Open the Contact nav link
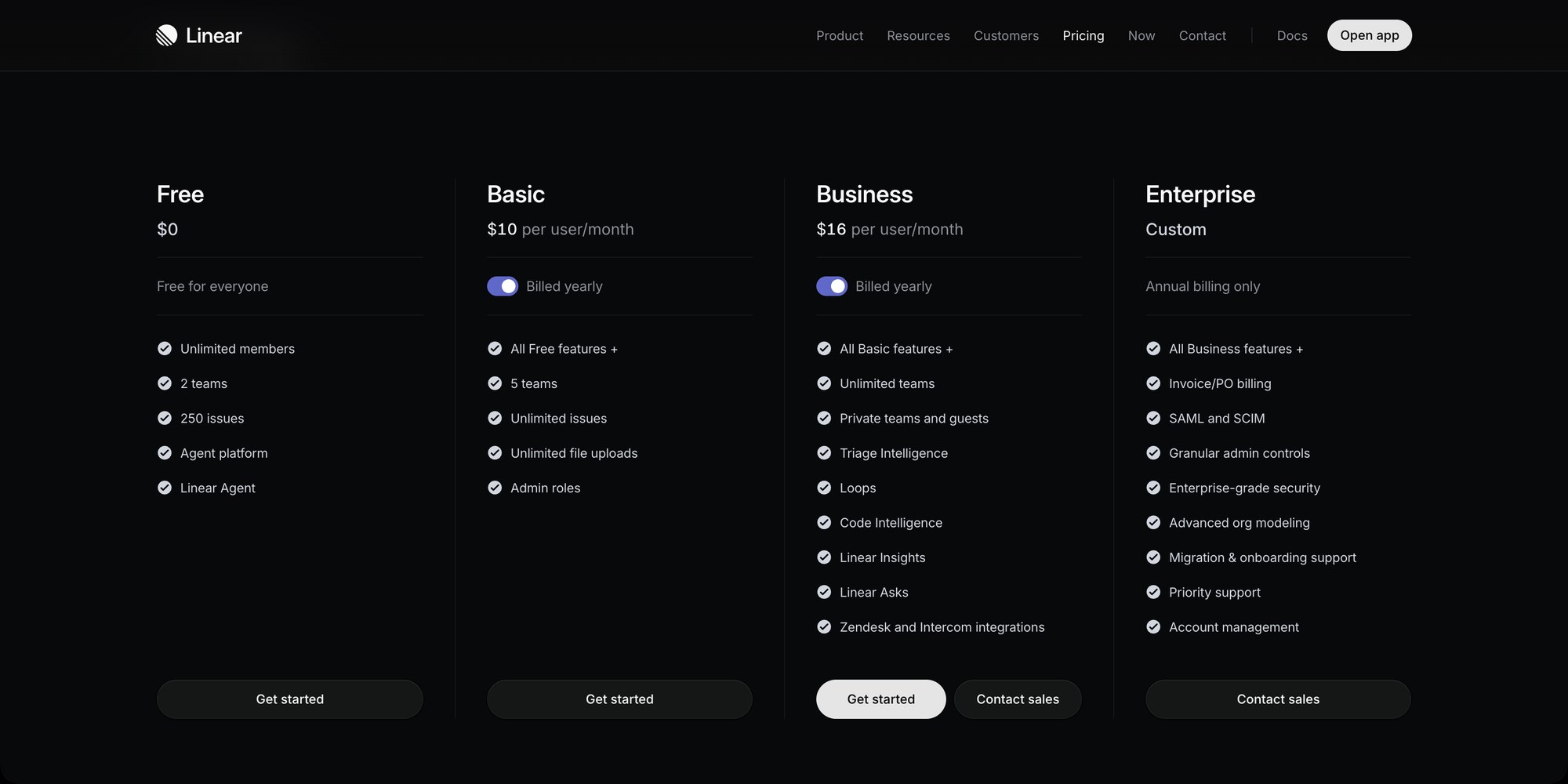Screen dimensions: 1568x784 (x=1203, y=35)
